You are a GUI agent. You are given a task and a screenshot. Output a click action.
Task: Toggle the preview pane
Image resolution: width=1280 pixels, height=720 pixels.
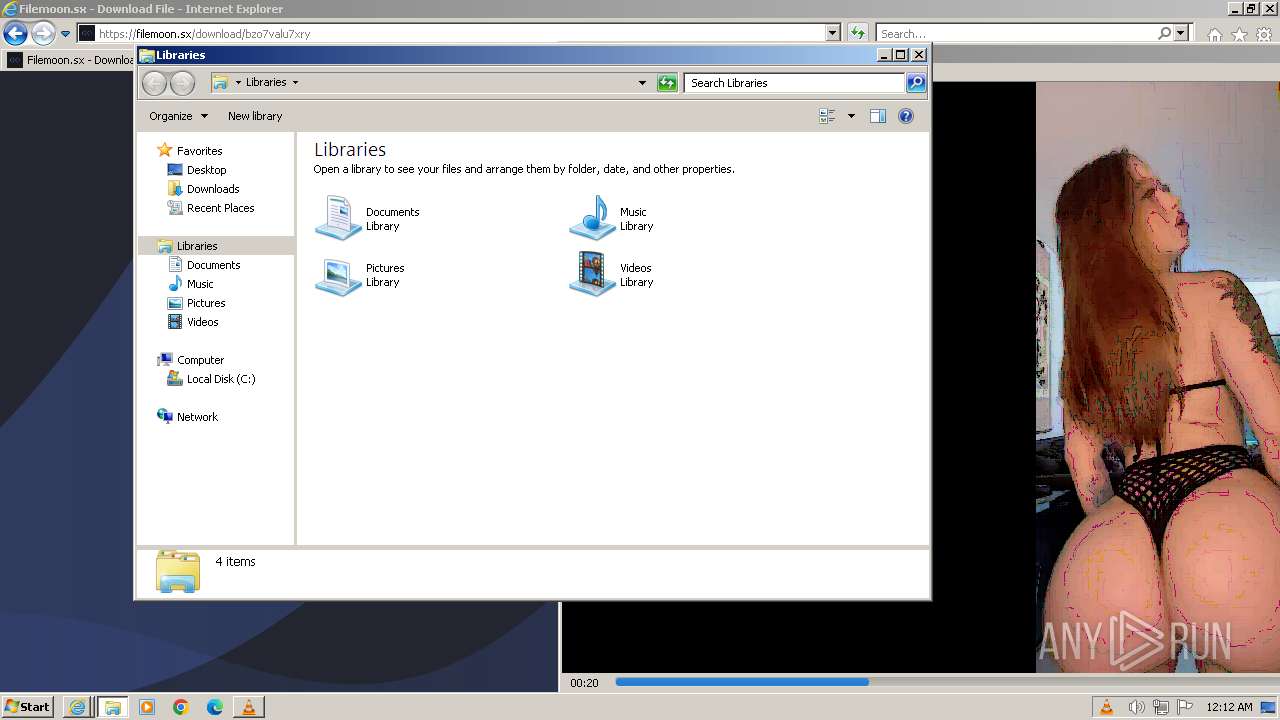(x=878, y=116)
